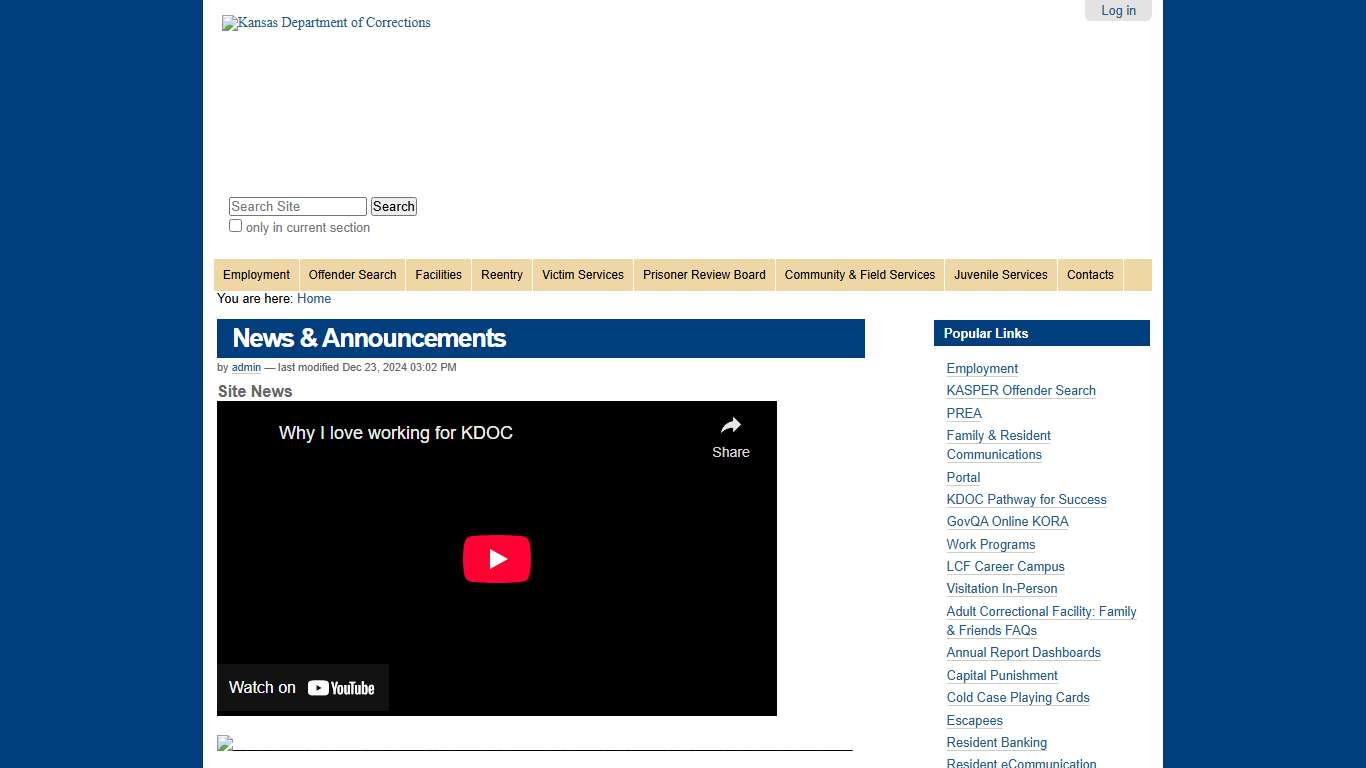Screen dimensions: 1366x768
Task: Click the PREA popular link
Action: [964, 414]
